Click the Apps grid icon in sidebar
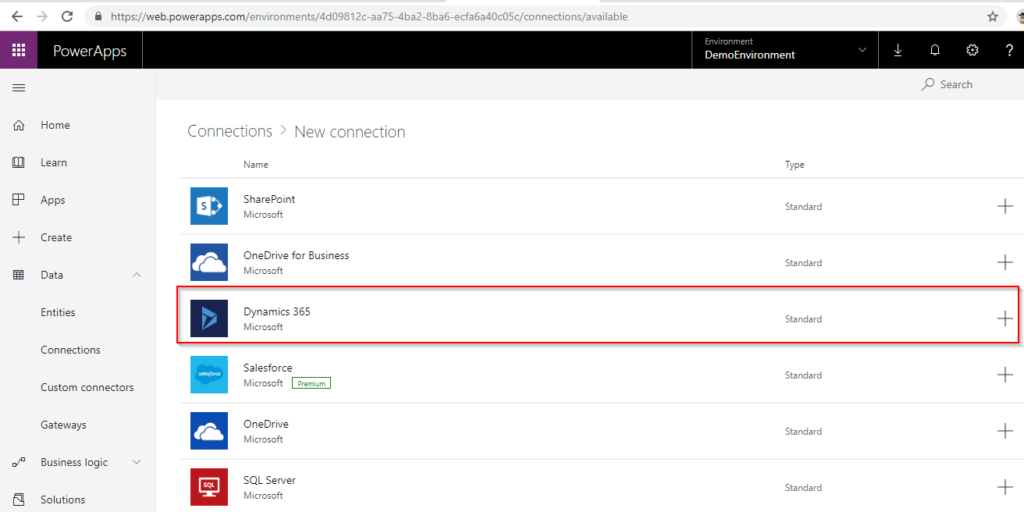1024x512 pixels. (x=18, y=200)
